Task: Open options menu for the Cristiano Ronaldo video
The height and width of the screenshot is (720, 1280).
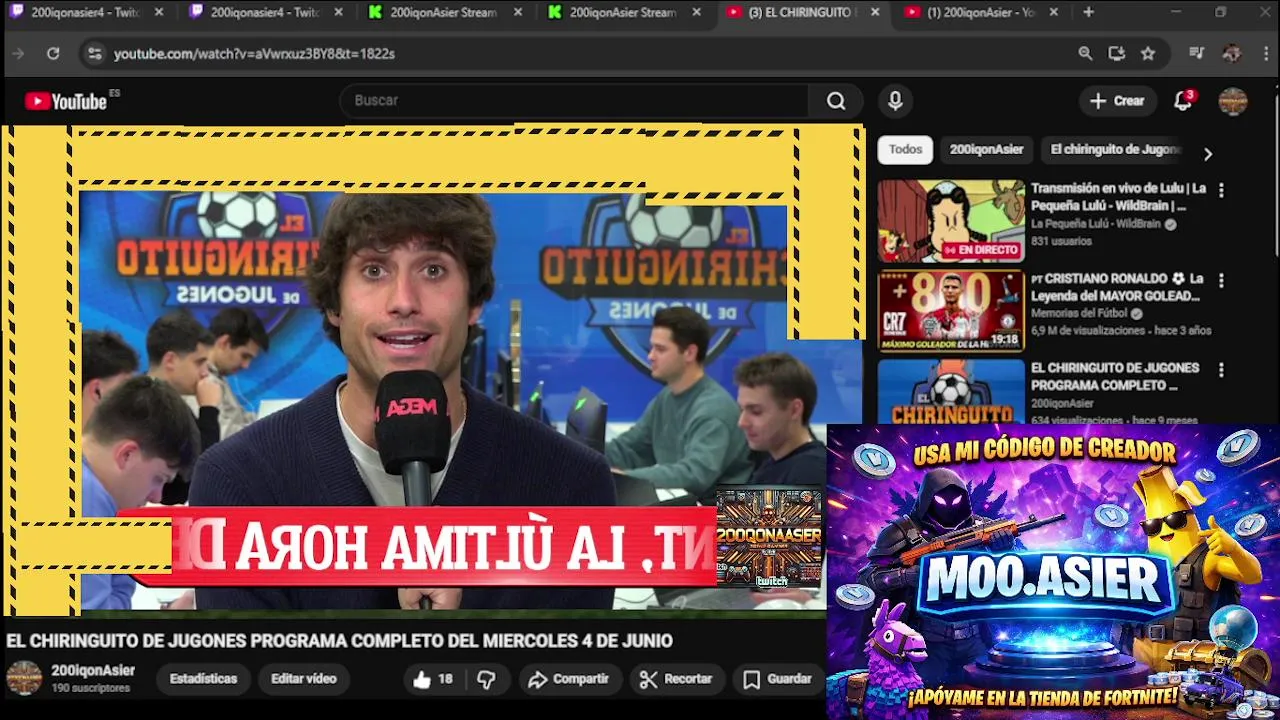Action: (x=1220, y=280)
